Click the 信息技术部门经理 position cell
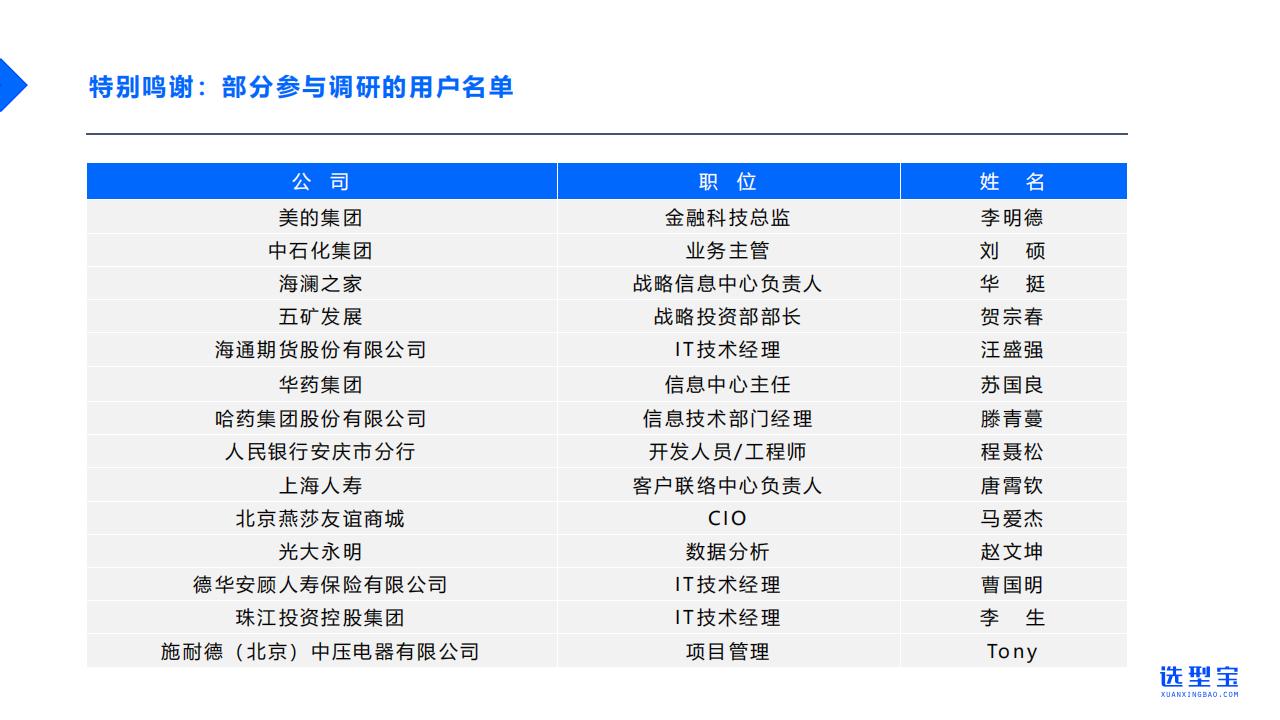Image resolution: width=1280 pixels, height=720 pixels. point(728,418)
